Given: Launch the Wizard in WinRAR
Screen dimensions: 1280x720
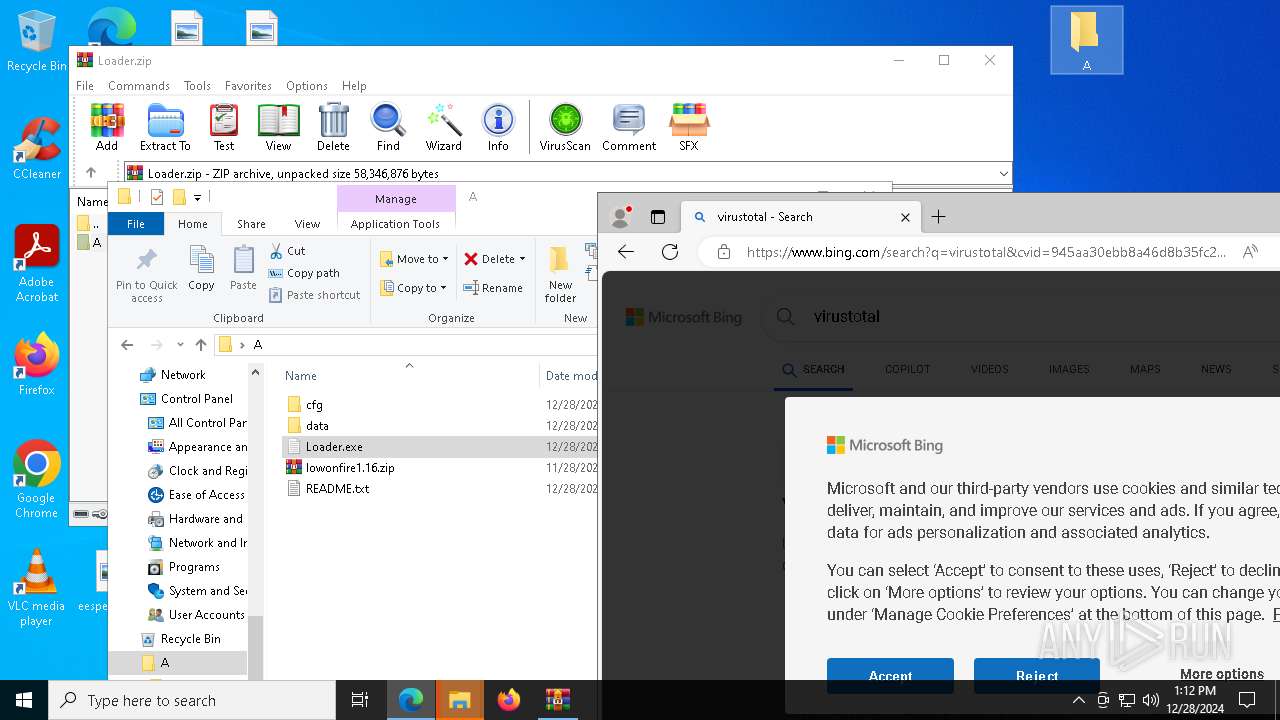Looking at the screenshot, I should (443, 127).
